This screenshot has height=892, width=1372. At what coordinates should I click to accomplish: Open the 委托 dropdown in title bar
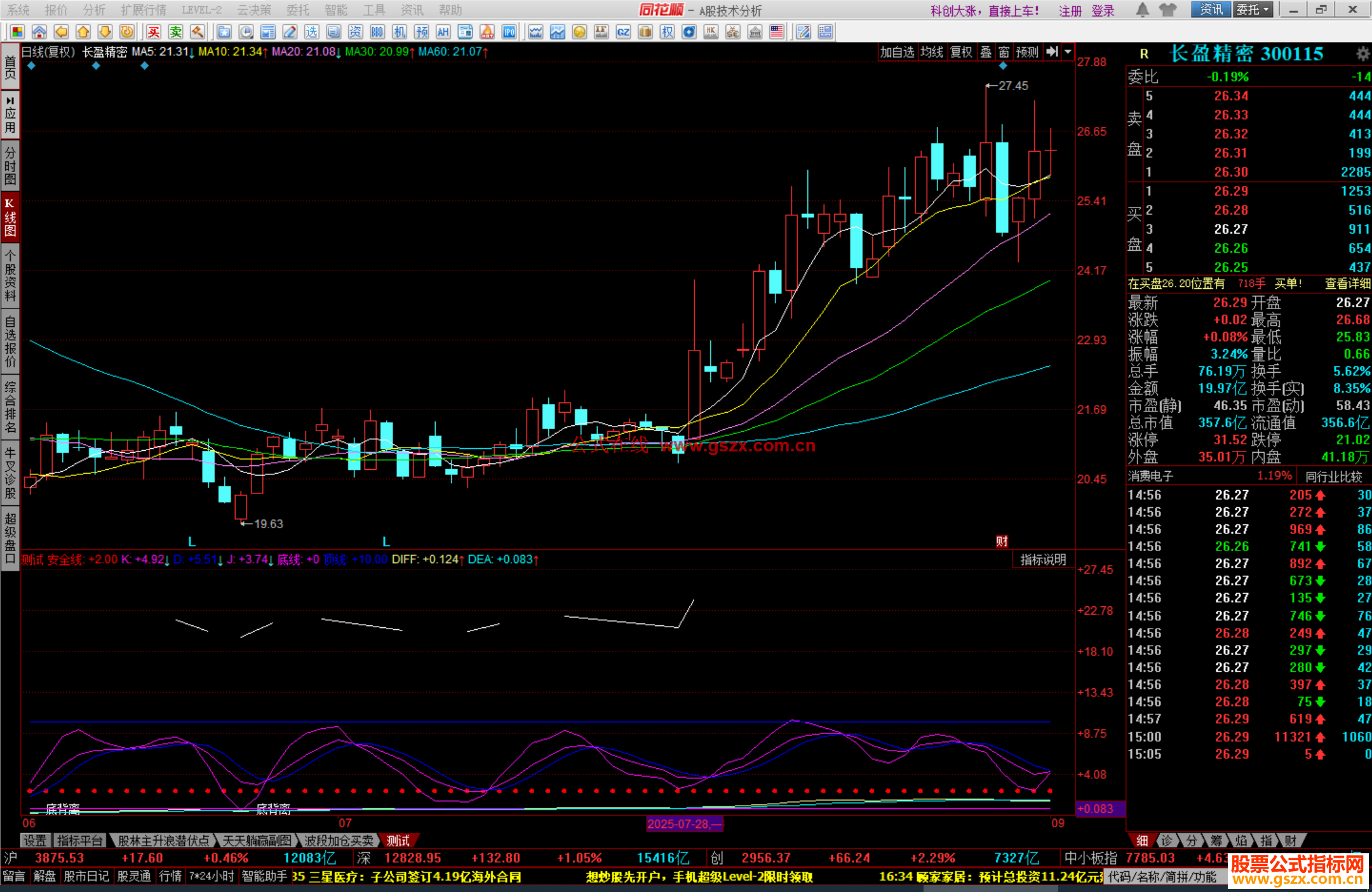(1253, 10)
